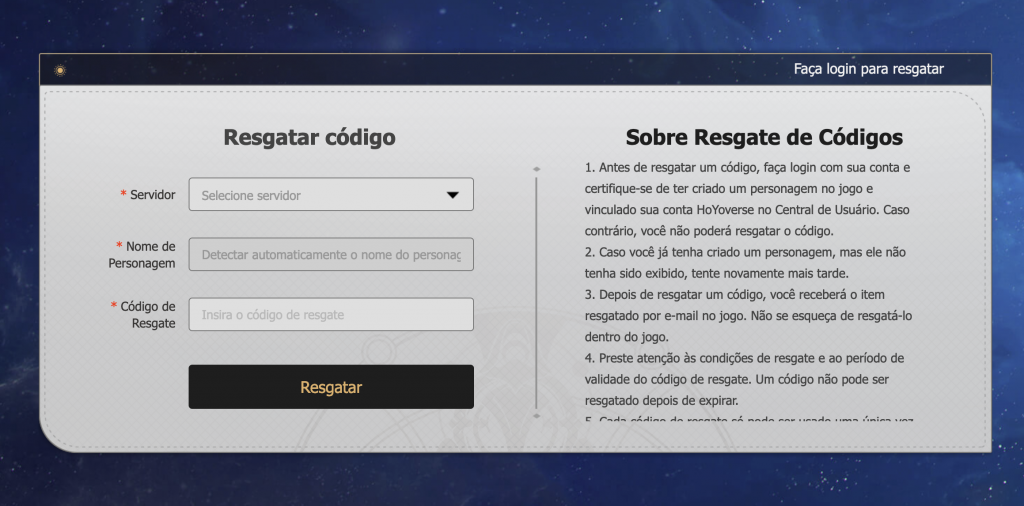Click rule 4 text about code validity period
Image resolution: width=1024 pixels, height=506 pixels.
pyautogui.click(x=748, y=379)
